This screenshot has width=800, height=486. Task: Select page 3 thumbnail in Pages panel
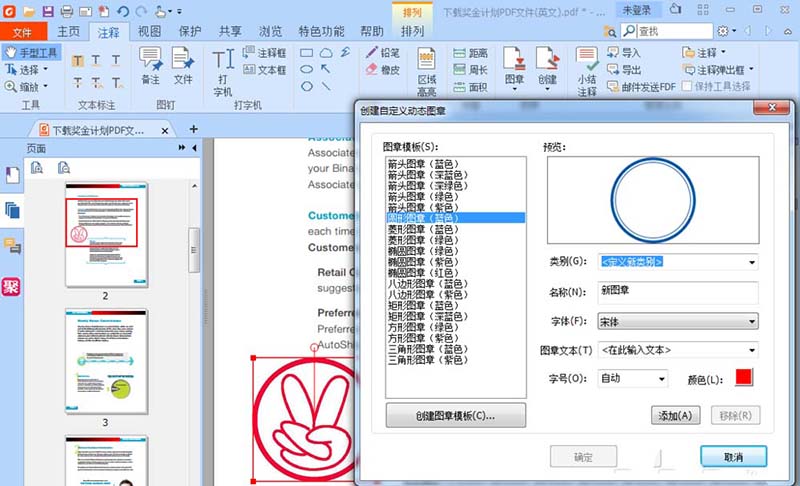pyautogui.click(x=105, y=358)
